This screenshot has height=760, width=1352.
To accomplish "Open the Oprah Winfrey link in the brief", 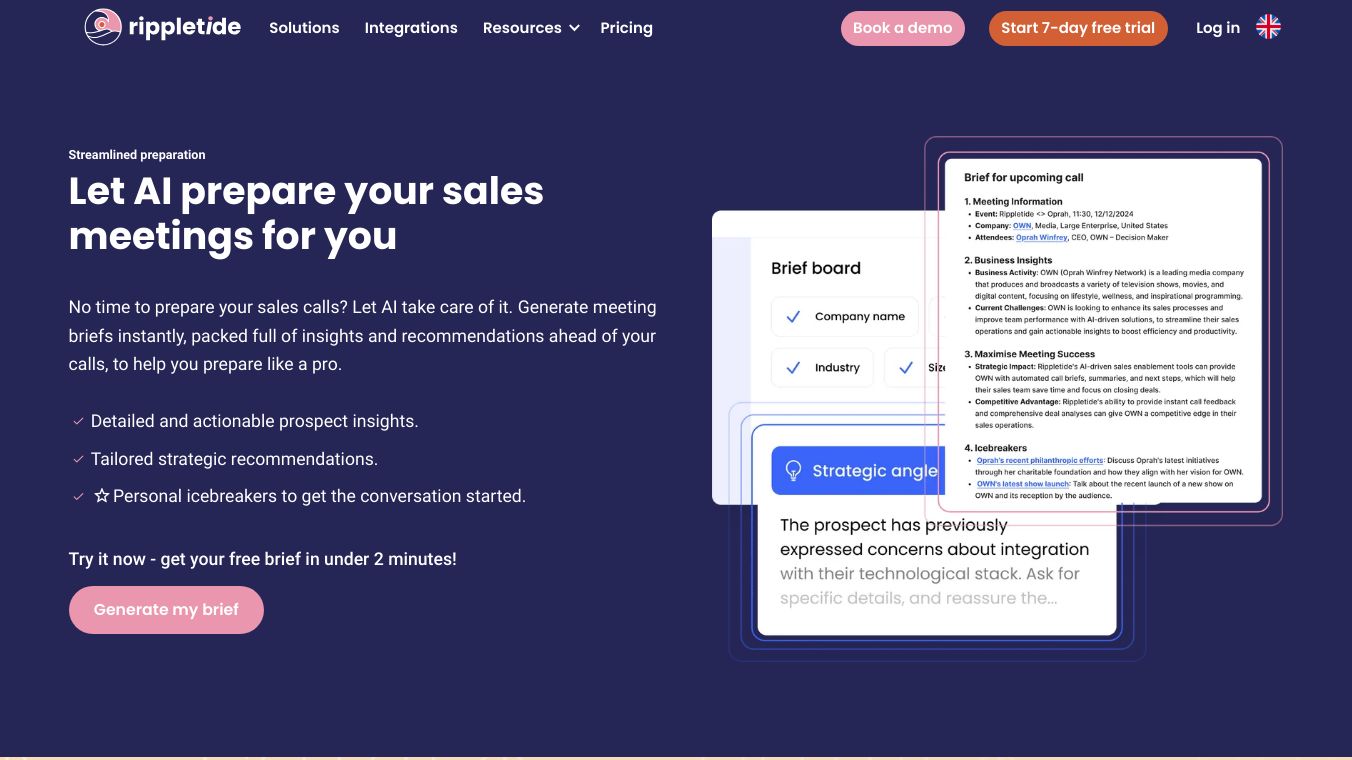I will (x=1041, y=238).
